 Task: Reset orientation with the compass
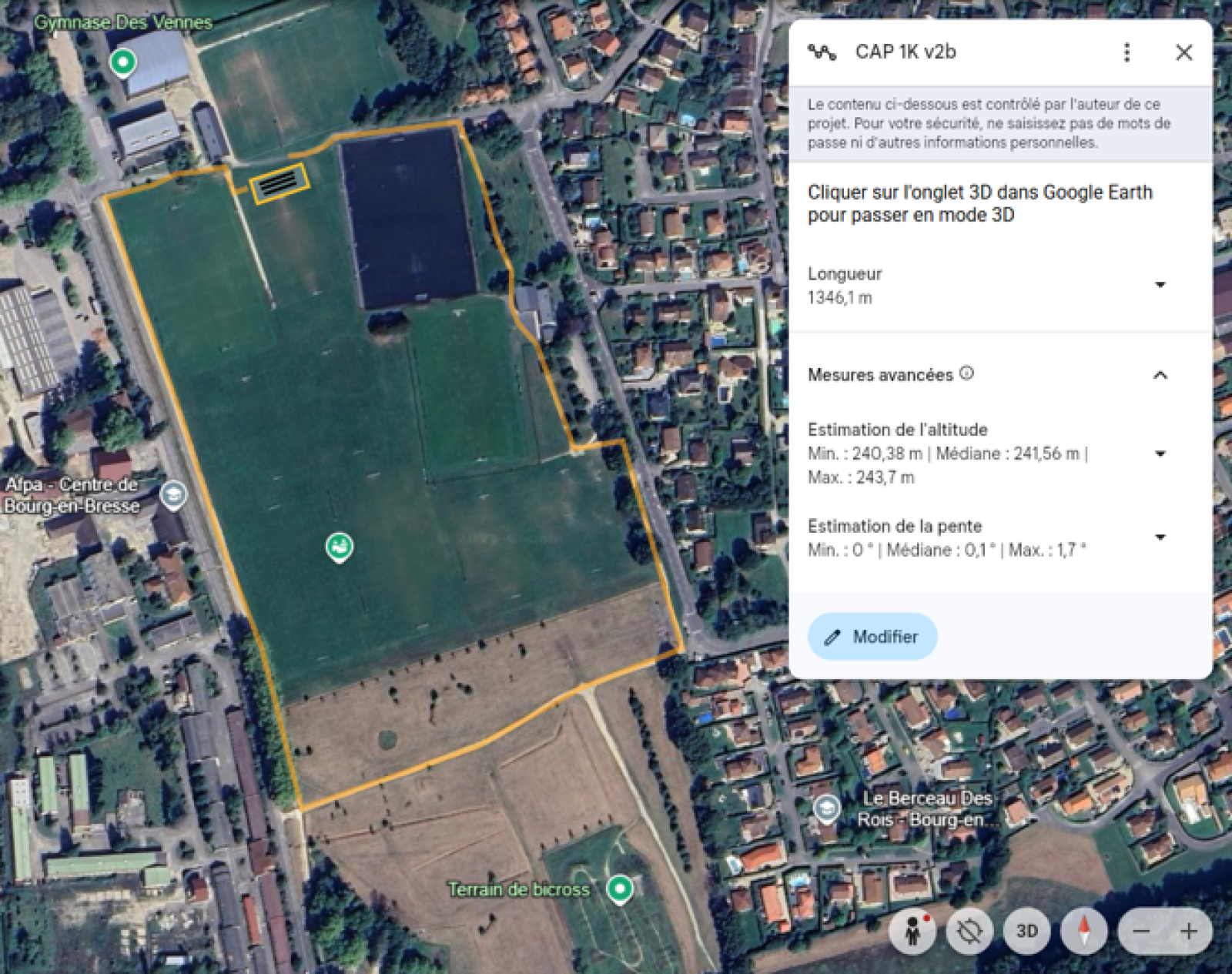(x=1084, y=932)
